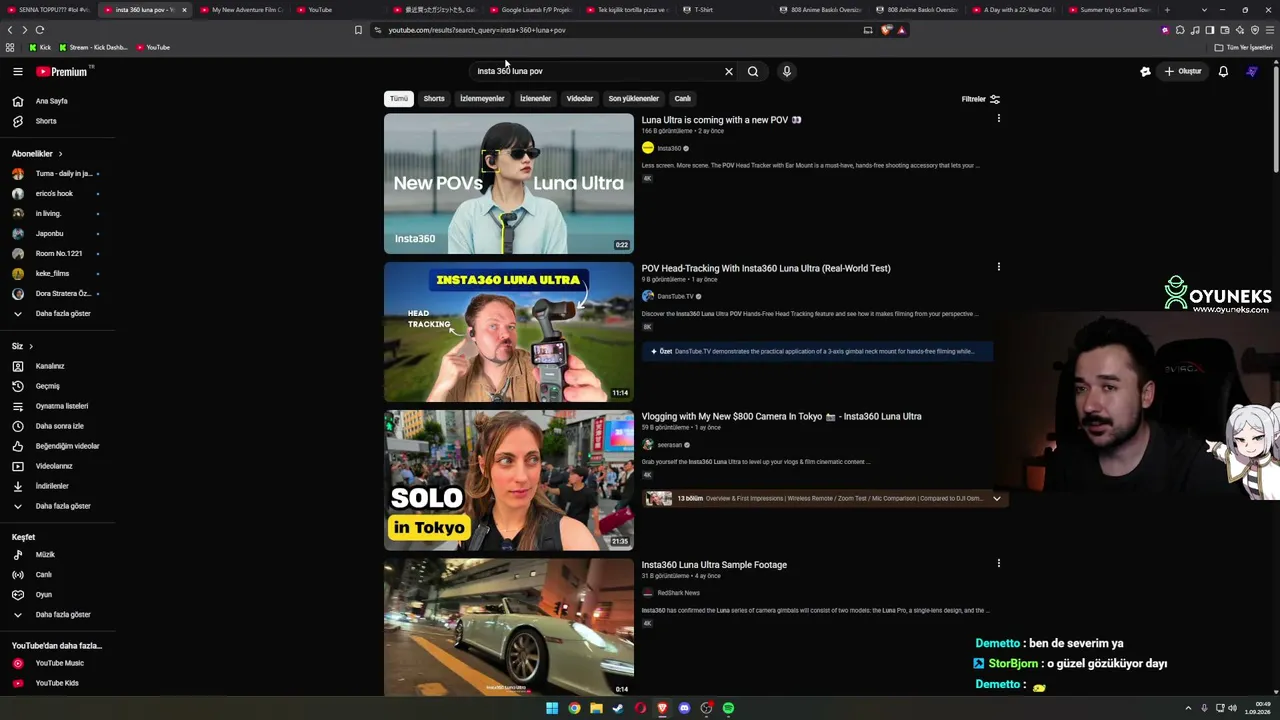Screen dimensions: 1280x720
Task: Click the magnifier search button
Action: (x=753, y=71)
